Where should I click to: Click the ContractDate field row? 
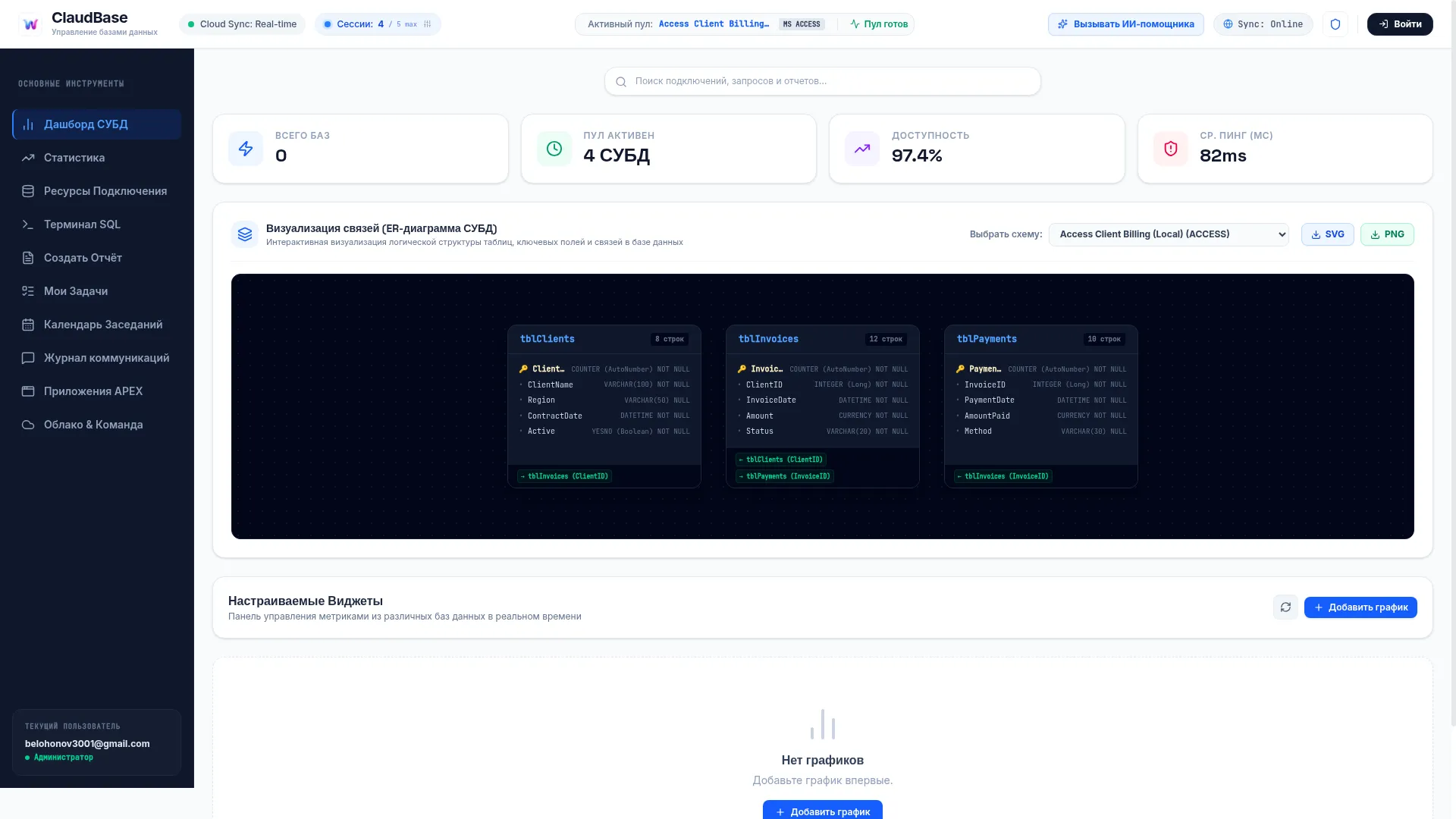[604, 416]
